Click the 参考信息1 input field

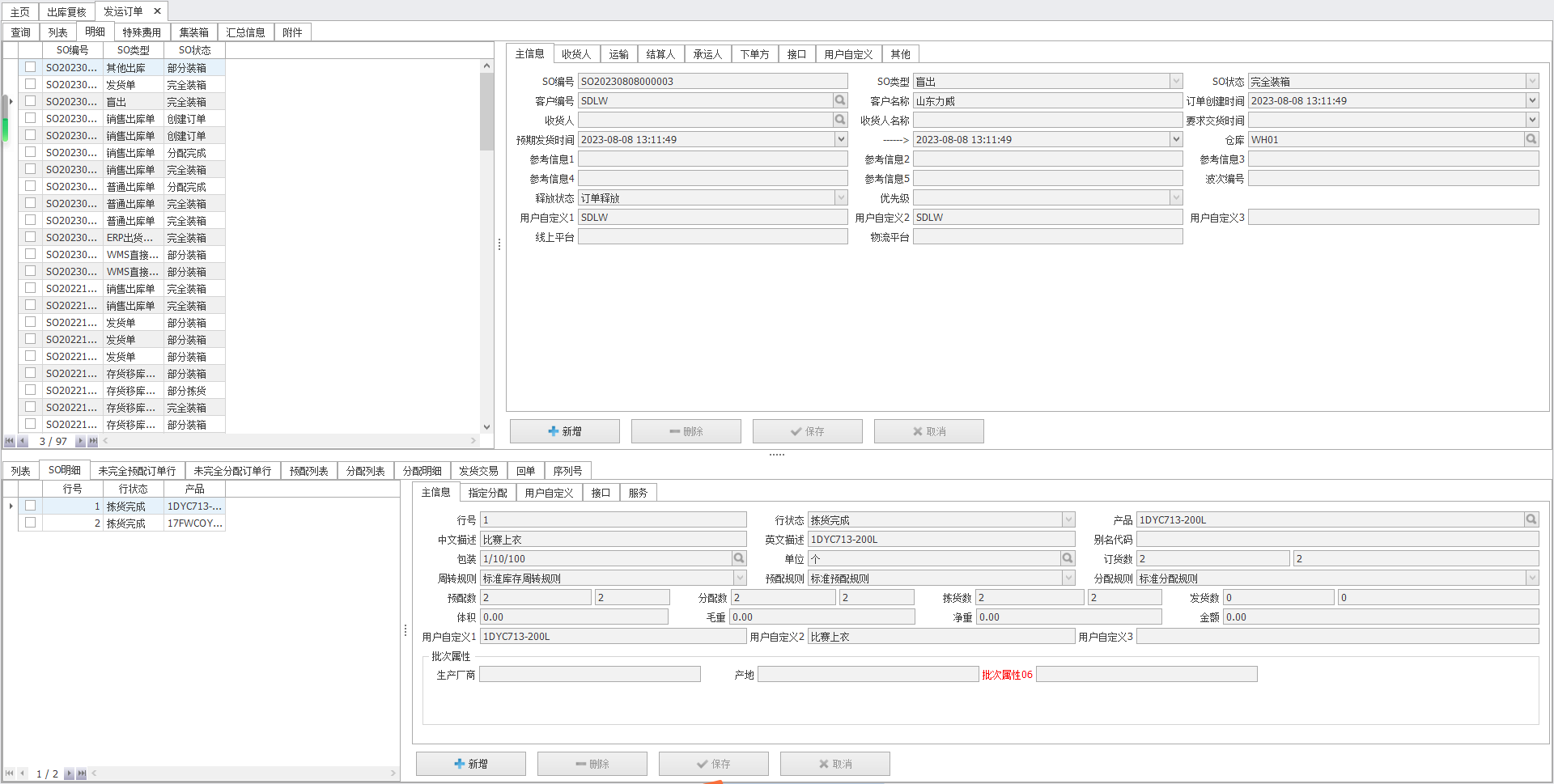(x=712, y=159)
